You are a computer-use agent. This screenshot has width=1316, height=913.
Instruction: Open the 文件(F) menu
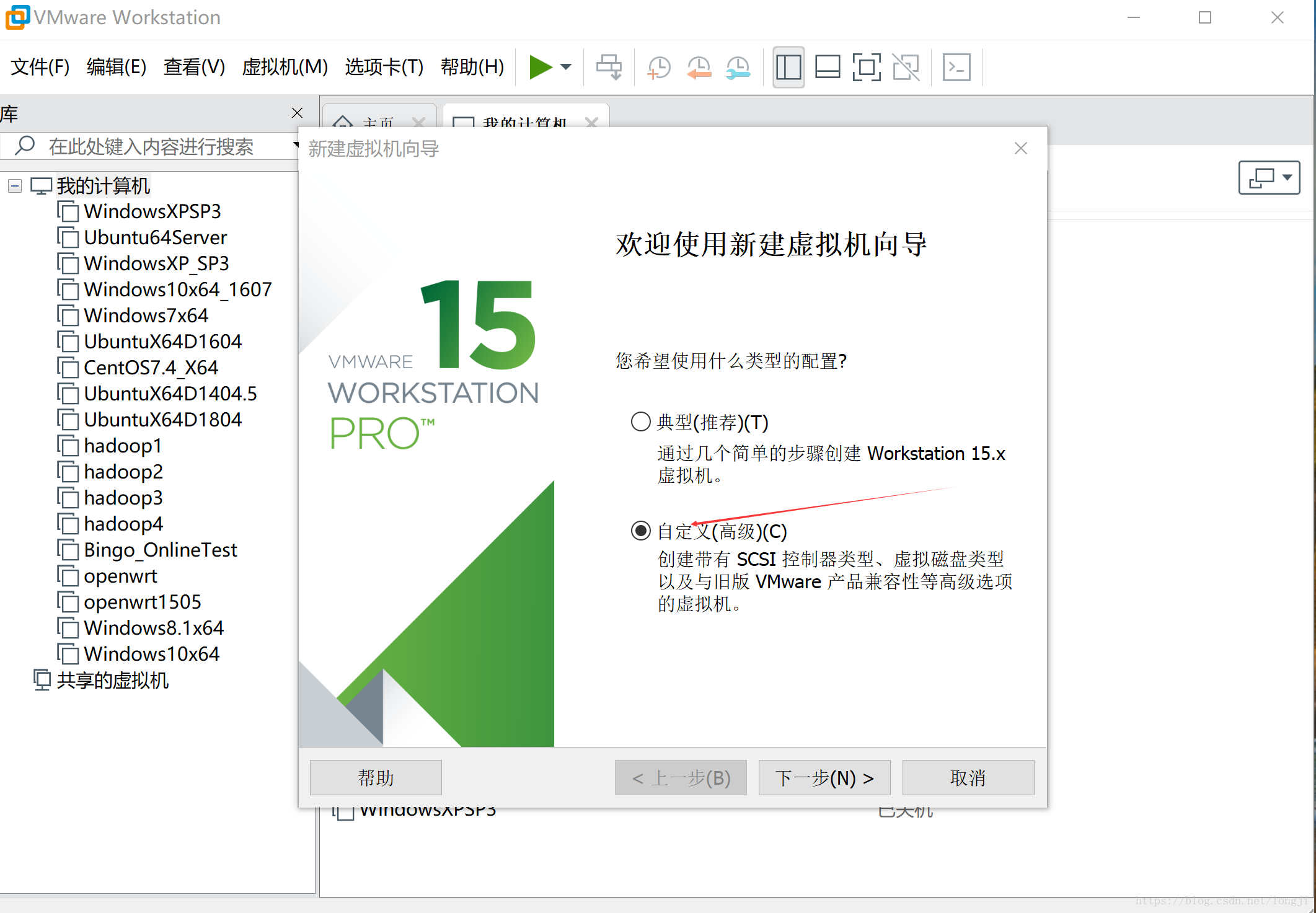(x=40, y=67)
